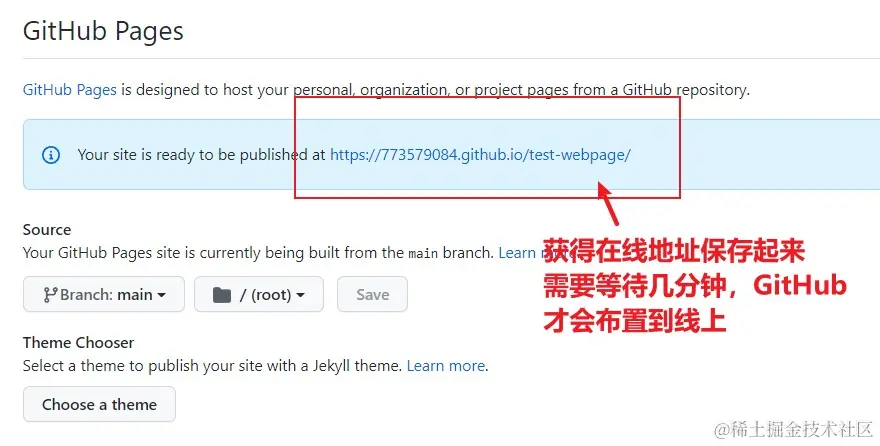Click the caret arrow beside Branch: main

(x=162, y=295)
